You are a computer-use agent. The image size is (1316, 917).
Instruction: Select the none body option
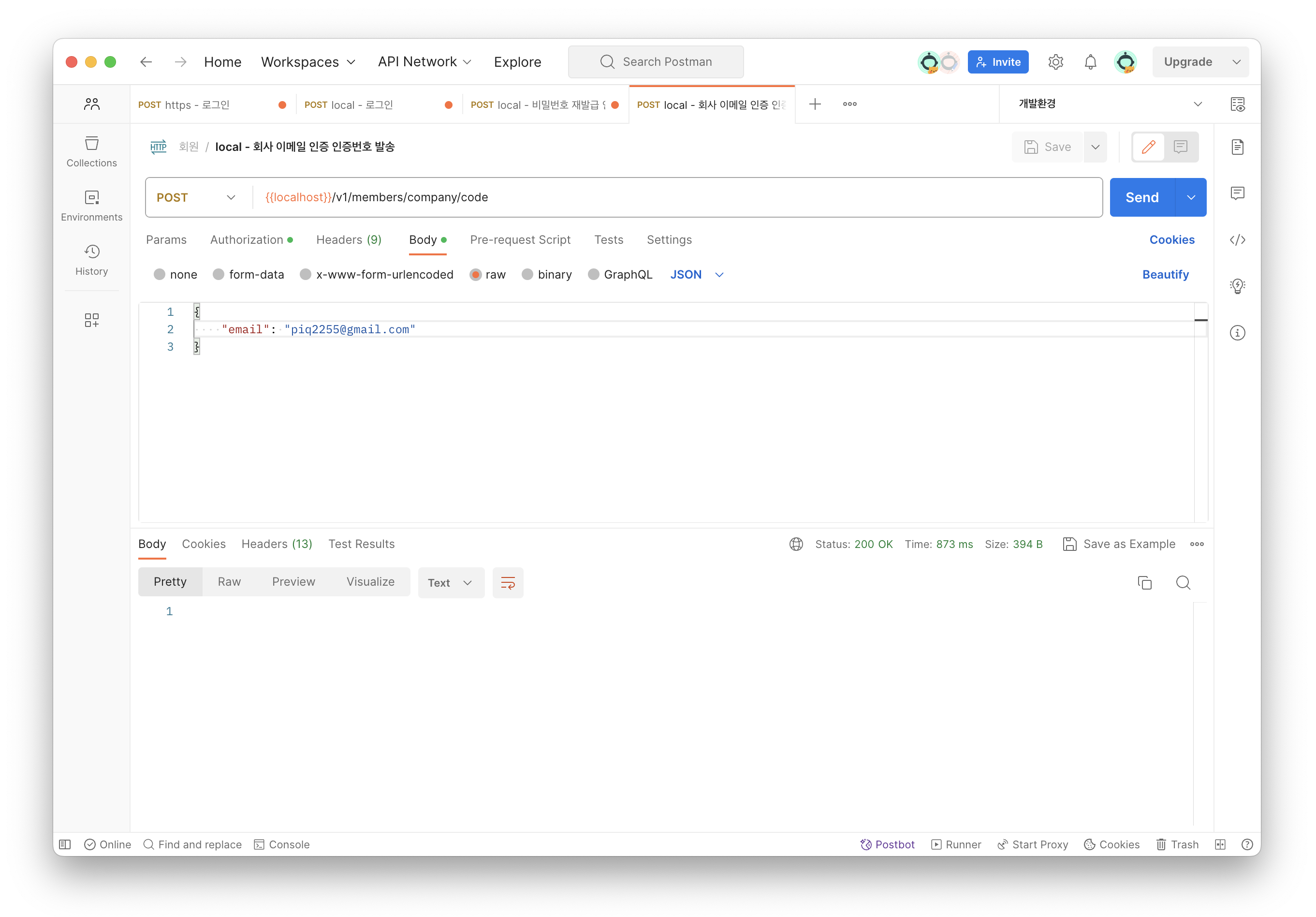160,275
